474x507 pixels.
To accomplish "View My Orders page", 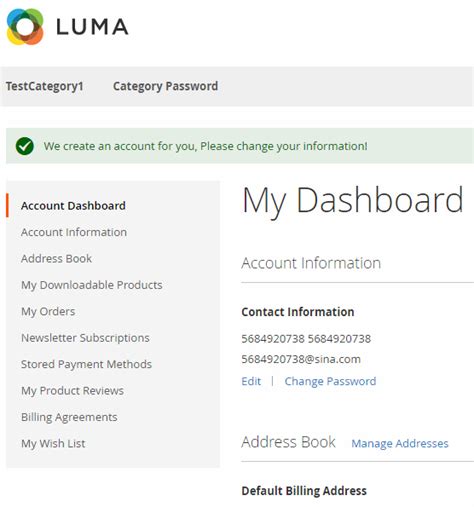I will (x=48, y=311).
